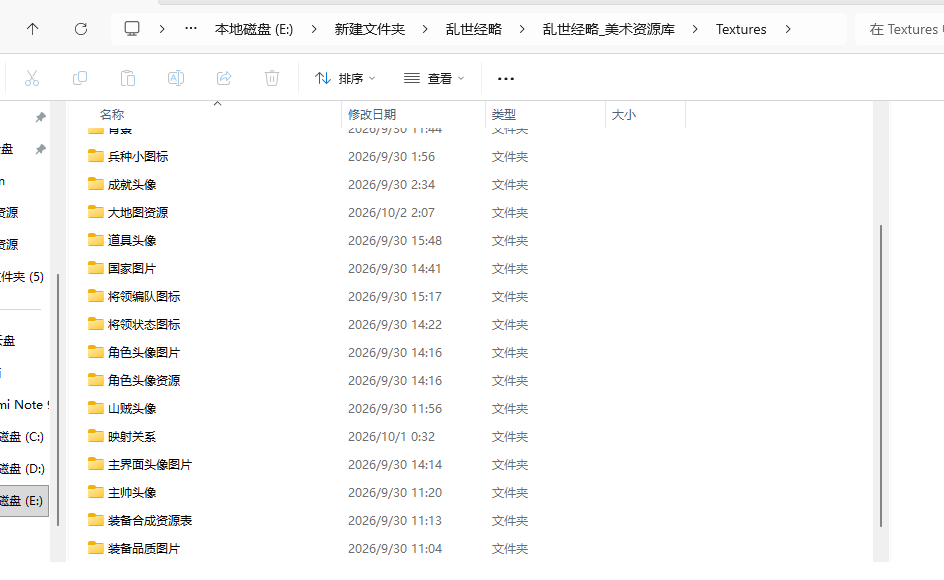Expand chevron after 乱世经略 in address bar
The image size is (944, 580).
pos(522,29)
